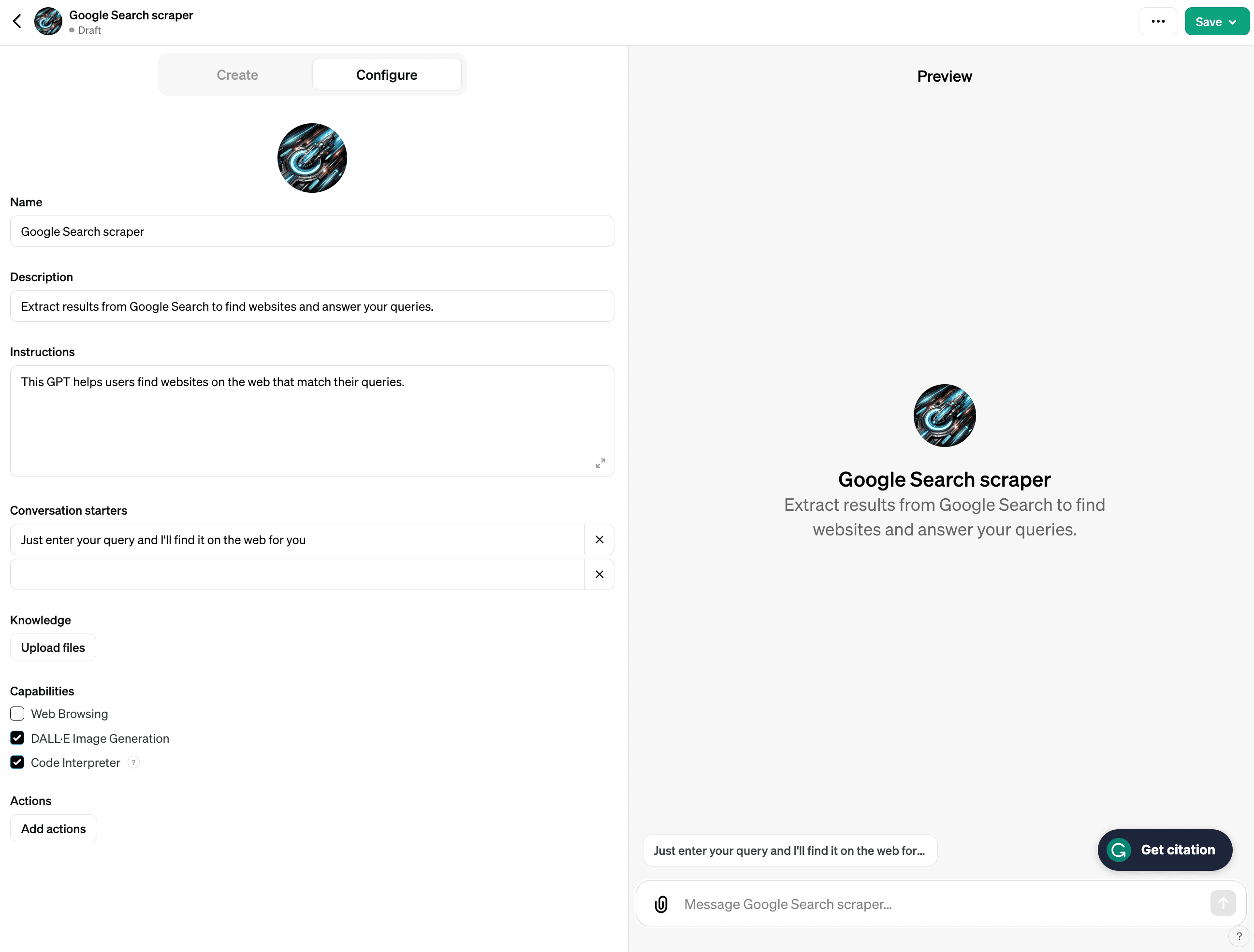The height and width of the screenshot is (952, 1254).
Task: Open the three-dot more options menu
Action: (1158, 22)
